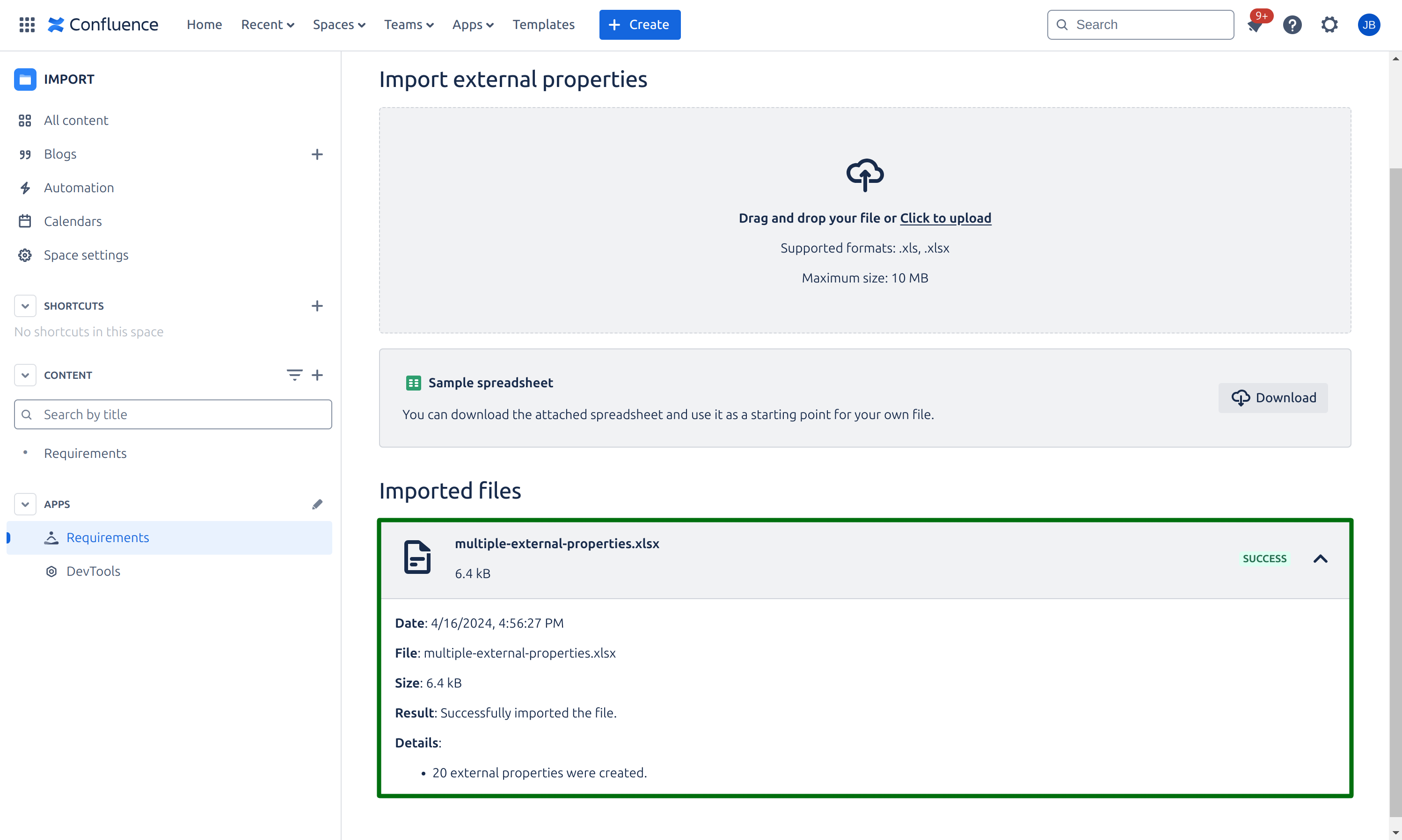Open the help question mark icon
Screen dimensions: 1402x840
point(1292,24)
